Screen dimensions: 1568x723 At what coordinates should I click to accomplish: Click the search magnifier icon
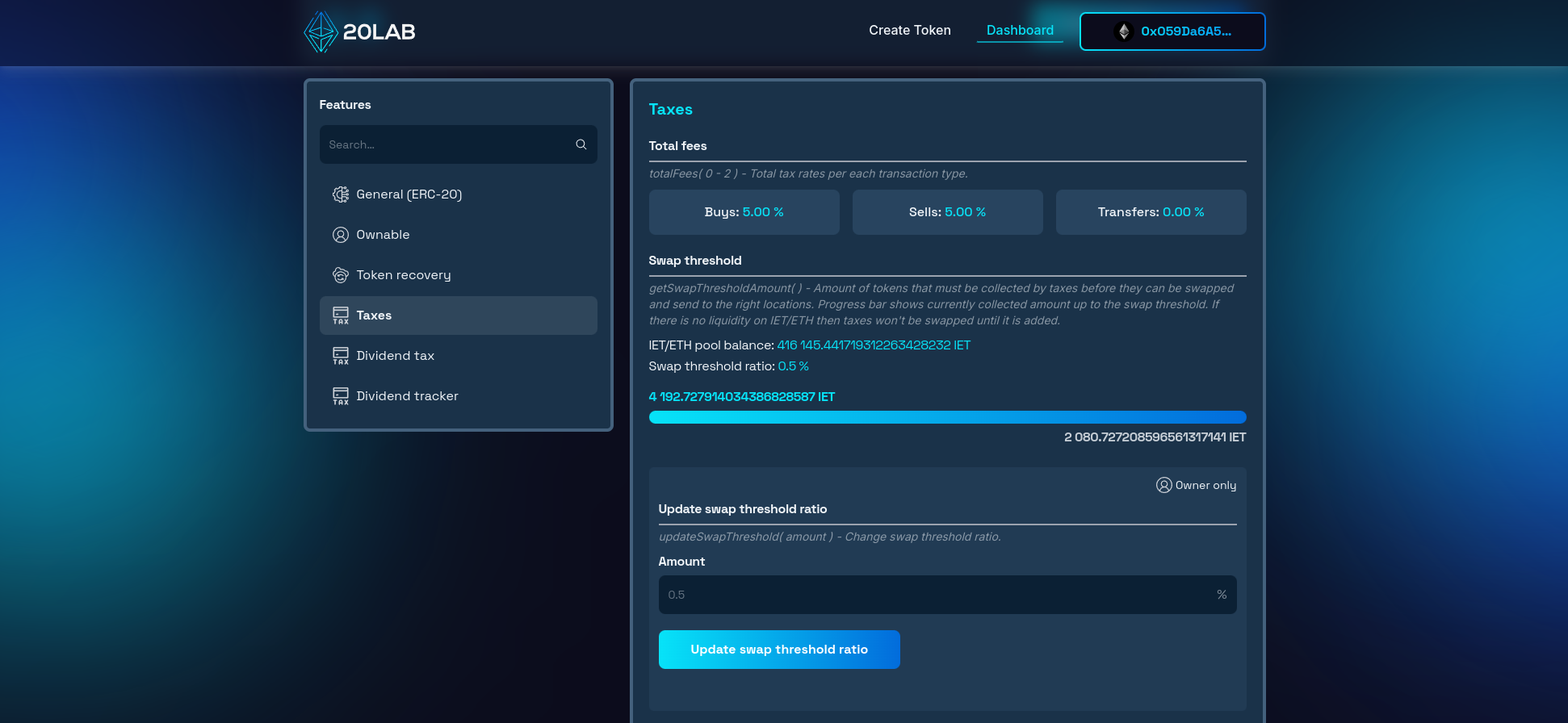tap(581, 144)
